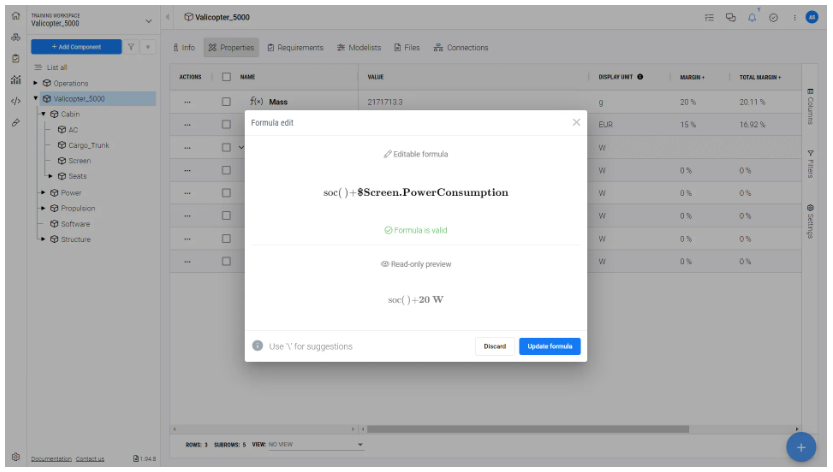Expand the Structure tree node
This screenshot has width=833, height=472.
[x=44, y=239]
